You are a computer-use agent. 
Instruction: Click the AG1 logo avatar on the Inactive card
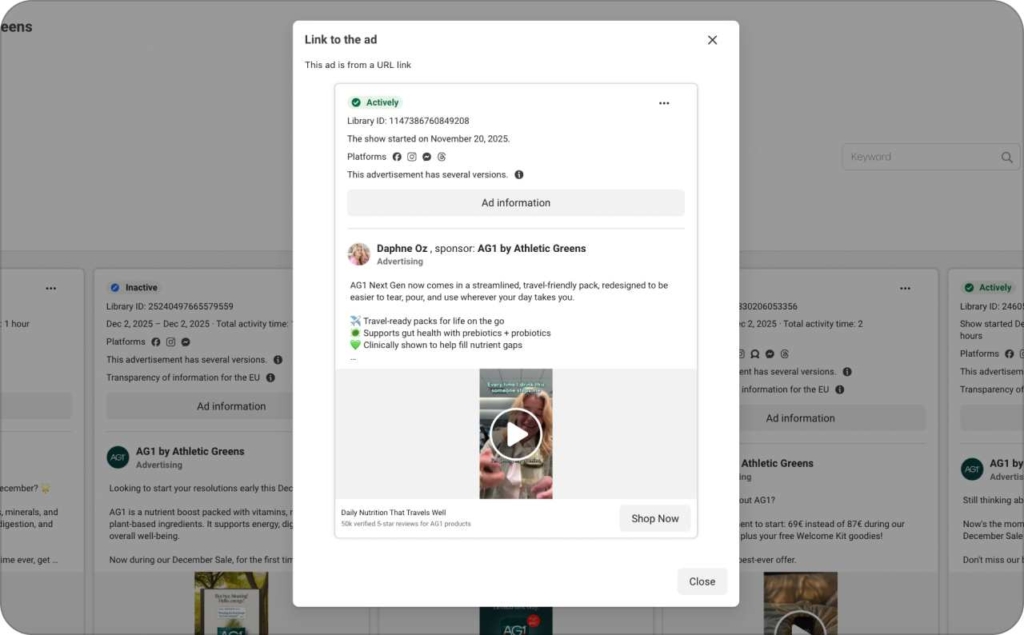coord(117,456)
